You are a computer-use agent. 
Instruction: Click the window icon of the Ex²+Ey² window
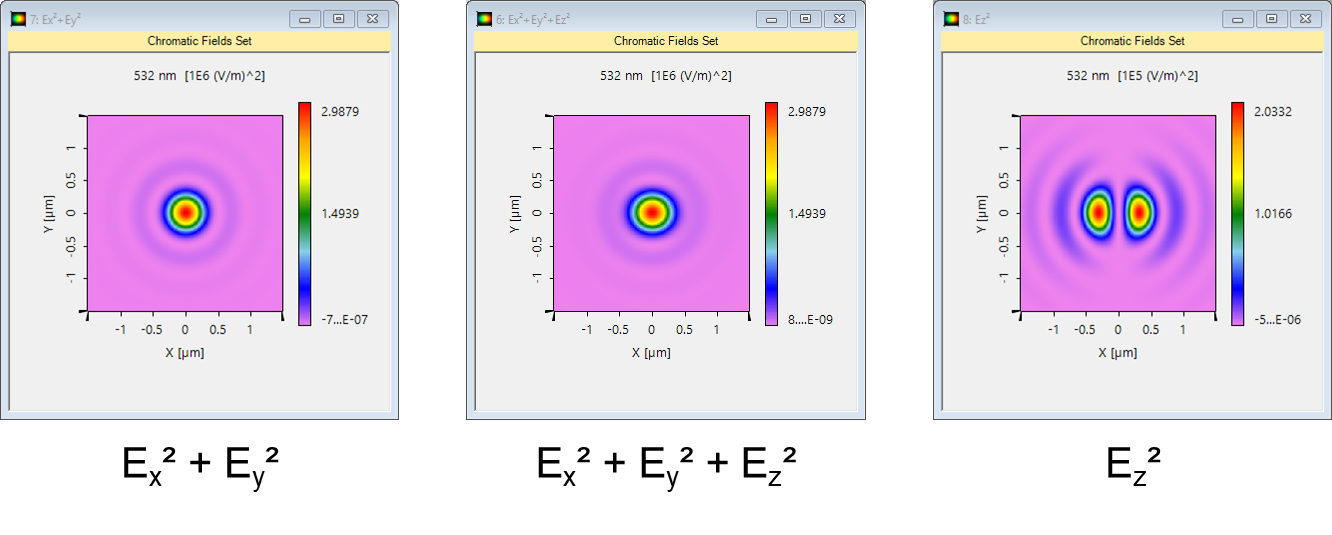click(17, 18)
